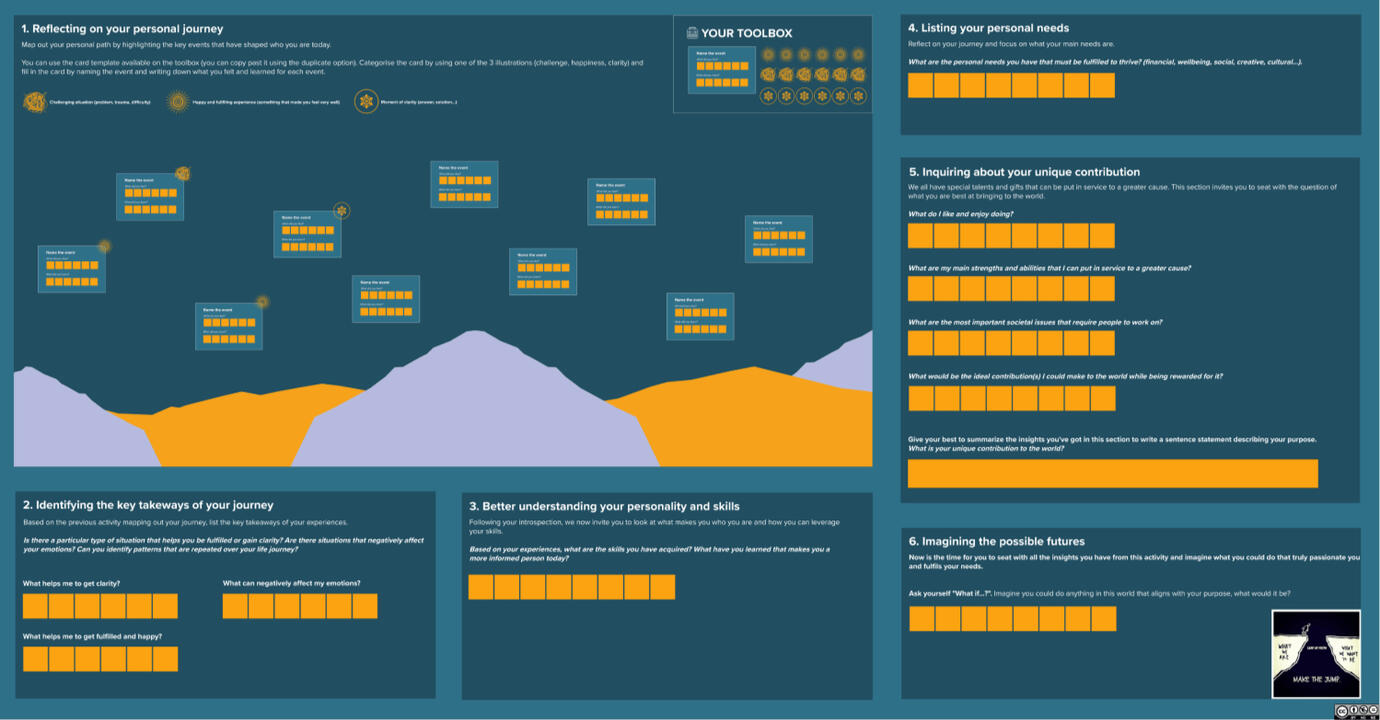This screenshot has width=1380, height=720.
Task: Select the '1. Reflecting on your personal journey' heading
Action: pyautogui.click(x=122, y=29)
